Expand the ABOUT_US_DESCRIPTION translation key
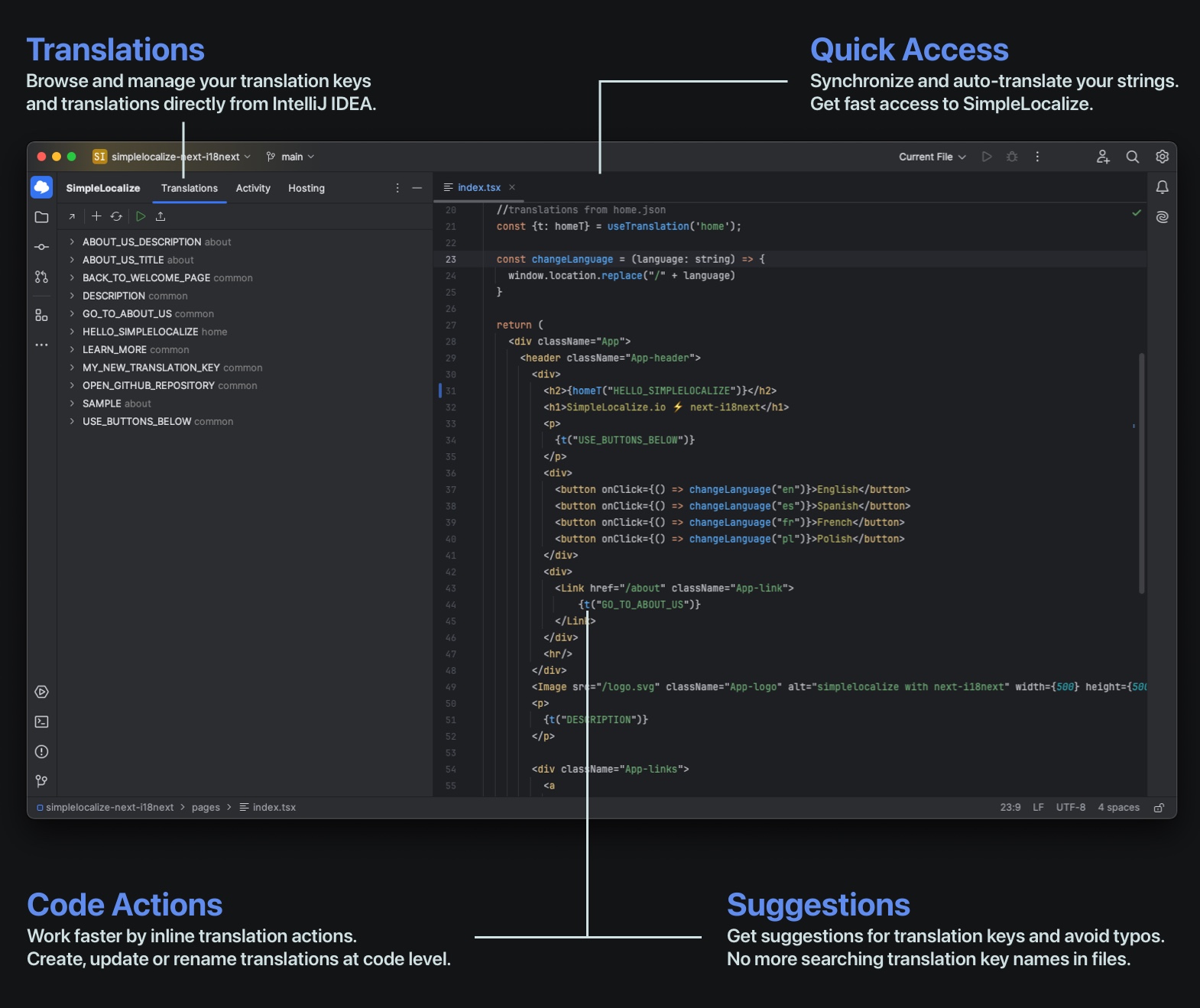1200x1008 pixels. coord(72,241)
